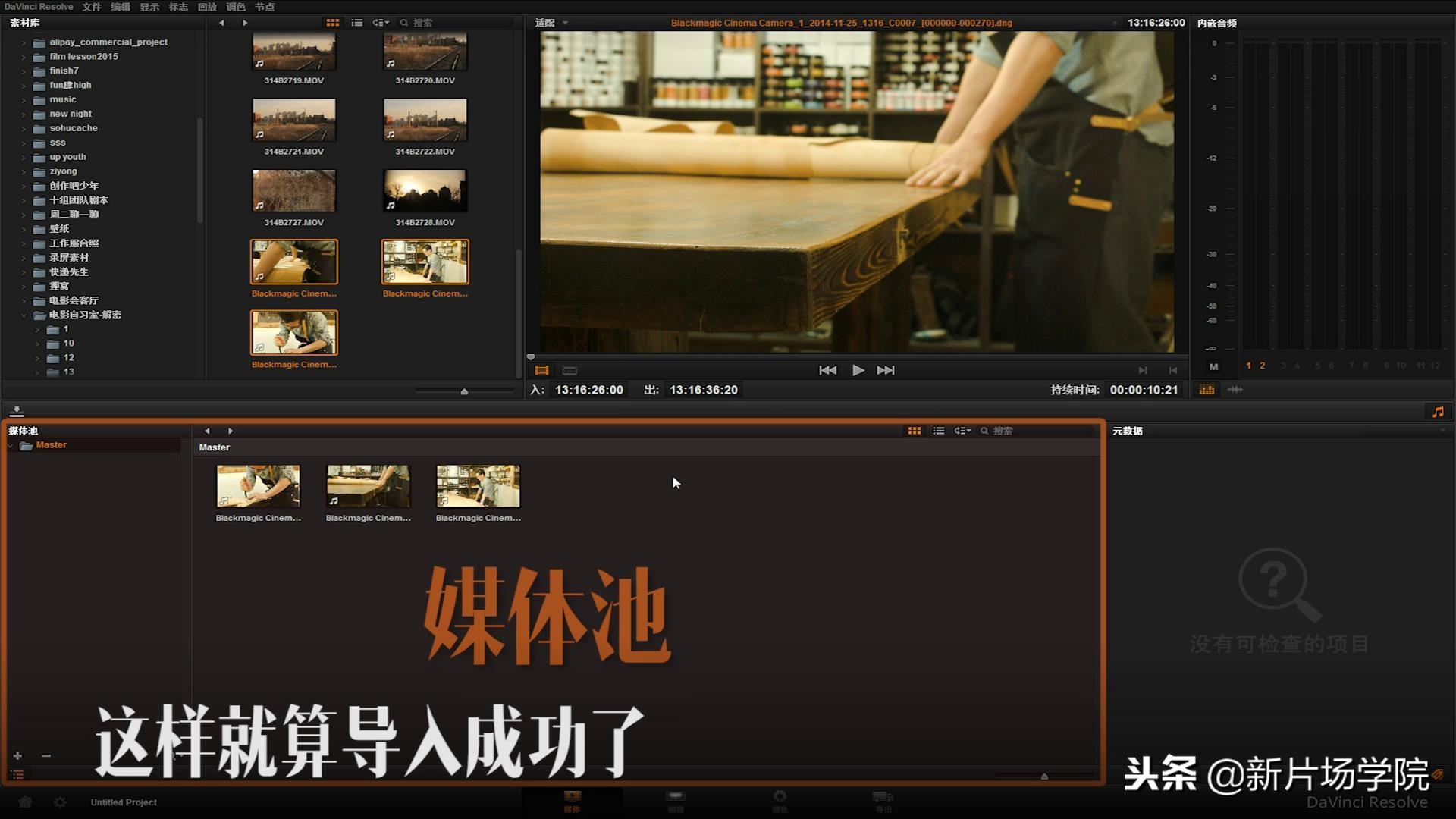Image resolution: width=1456 pixels, height=819 pixels.
Task: Expand the music folder
Action: pos(23,100)
